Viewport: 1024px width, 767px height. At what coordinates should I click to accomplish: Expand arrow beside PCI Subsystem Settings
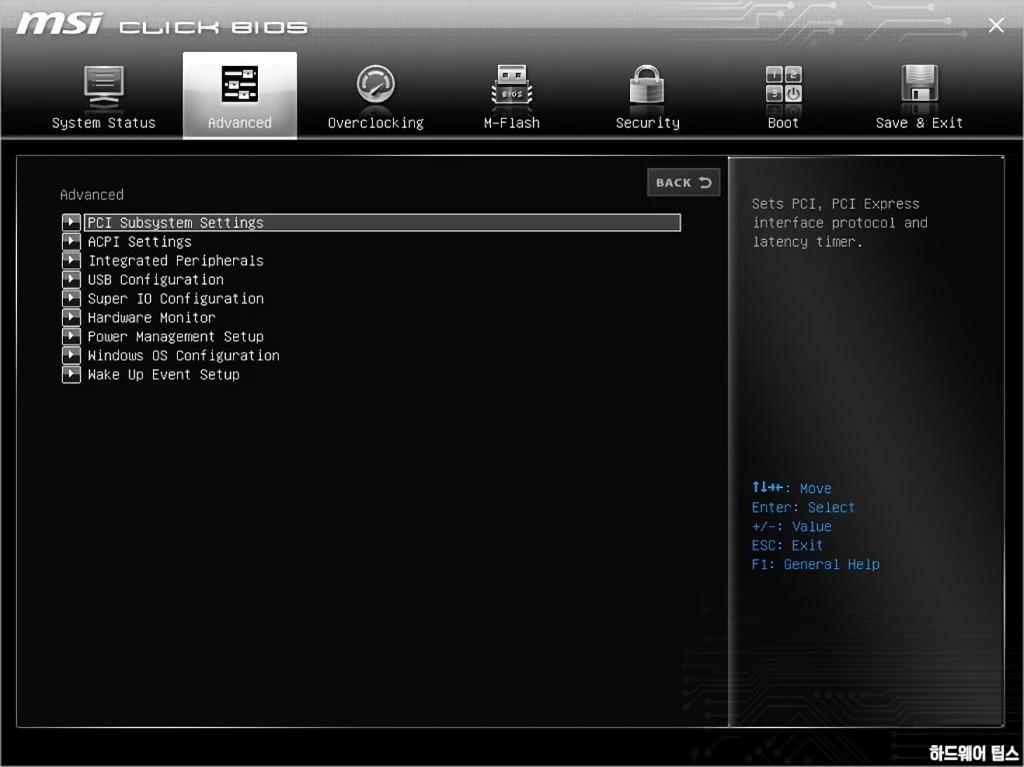click(71, 222)
